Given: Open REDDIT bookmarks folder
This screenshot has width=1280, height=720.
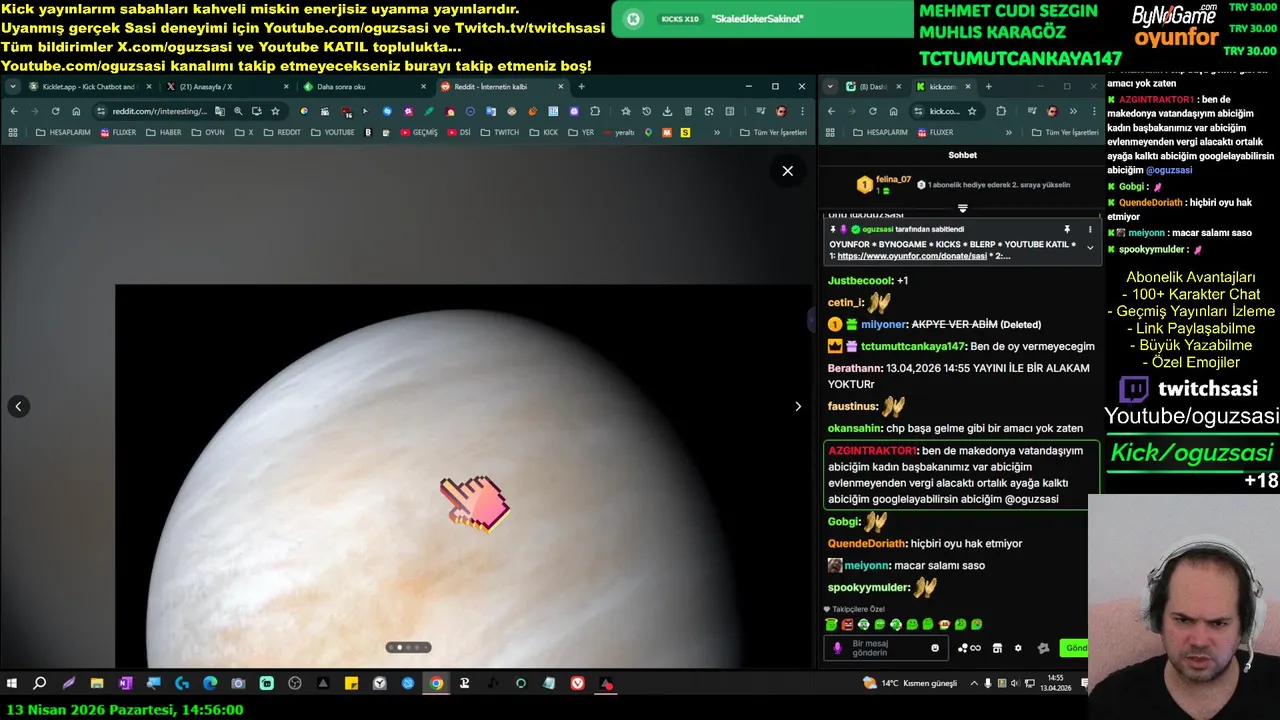Looking at the screenshot, I should pos(282,132).
